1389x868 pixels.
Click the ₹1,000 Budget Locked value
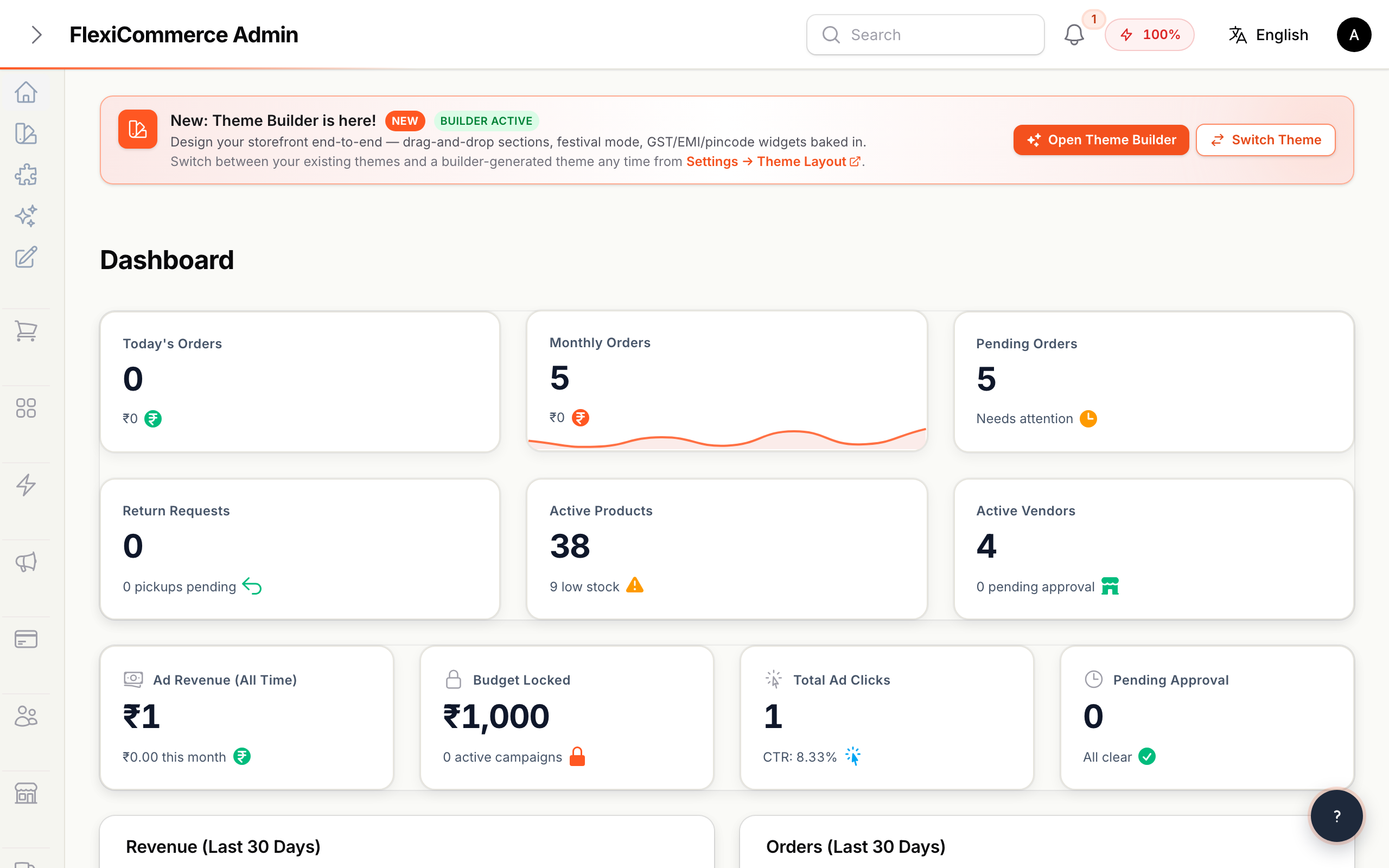tap(496, 718)
